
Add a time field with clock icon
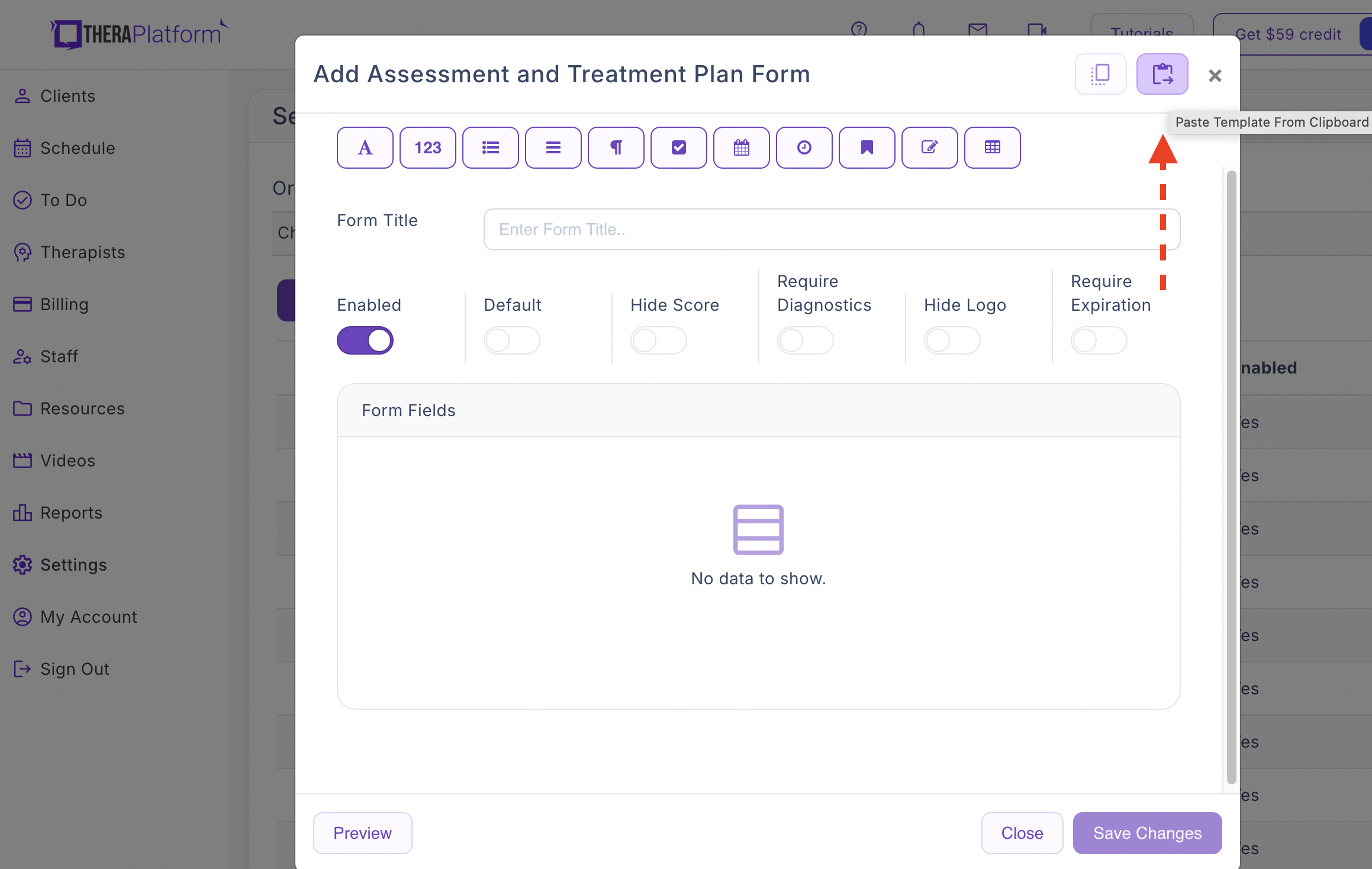click(804, 147)
